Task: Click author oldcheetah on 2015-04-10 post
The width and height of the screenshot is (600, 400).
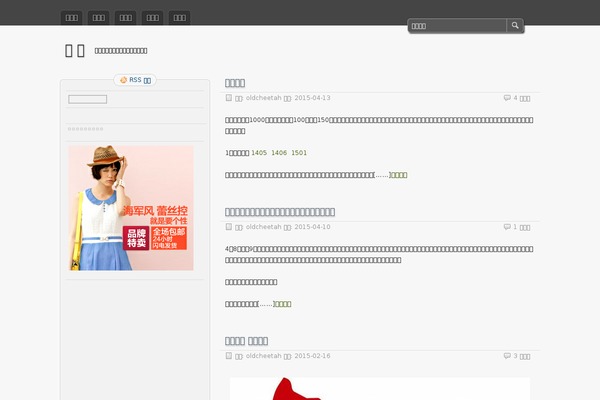Action: [264, 227]
